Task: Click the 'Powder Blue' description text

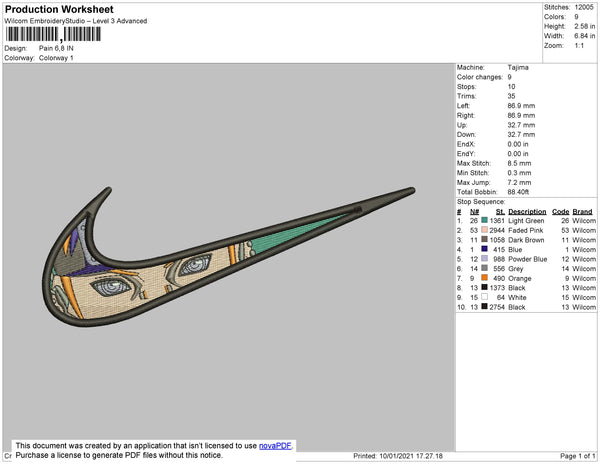Action: point(528,259)
